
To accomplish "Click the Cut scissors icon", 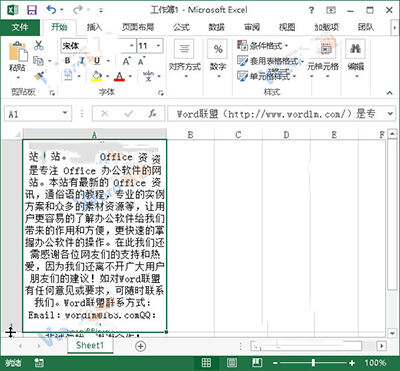I will point(39,45).
